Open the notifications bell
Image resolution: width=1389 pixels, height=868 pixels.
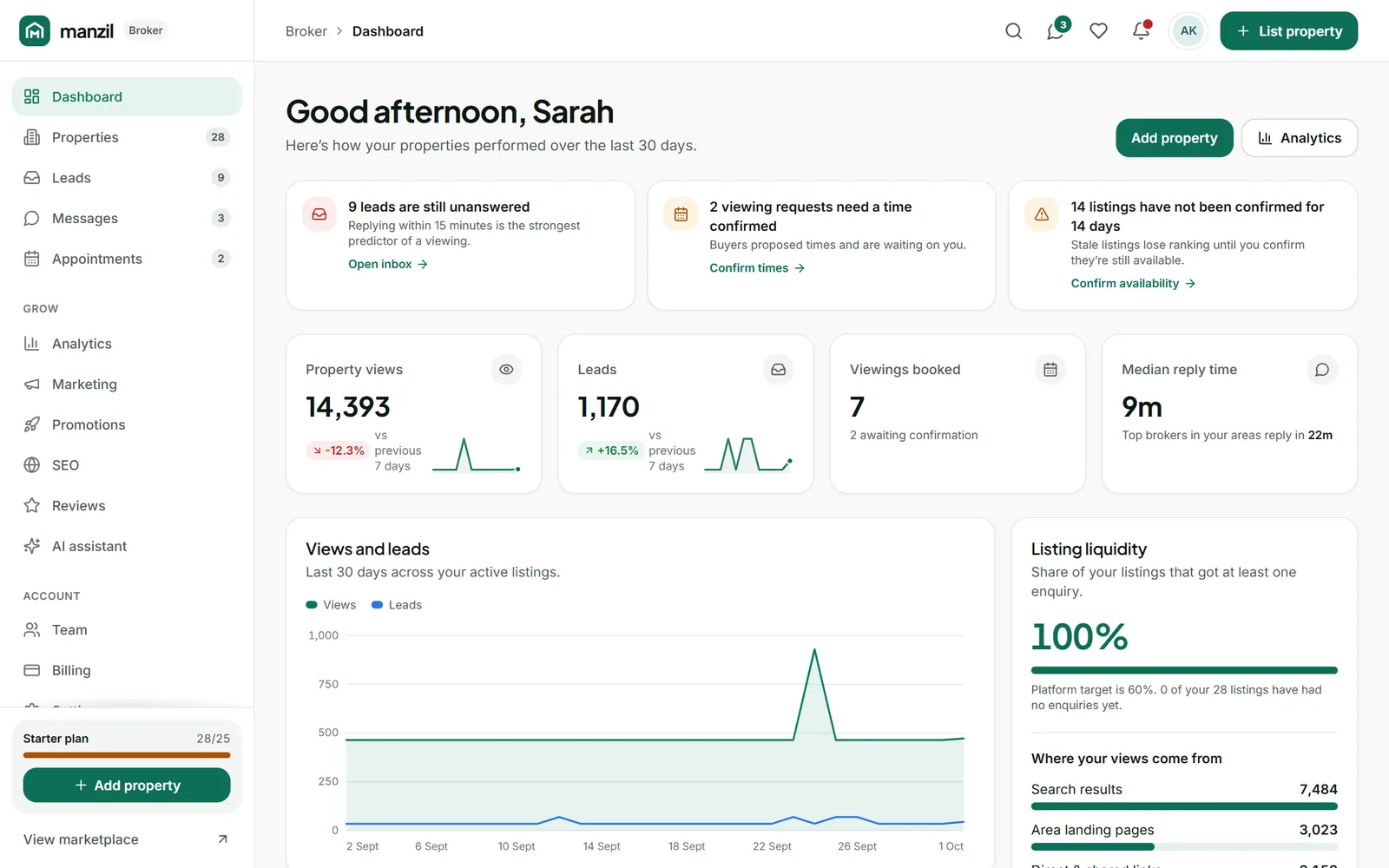pos(1141,31)
